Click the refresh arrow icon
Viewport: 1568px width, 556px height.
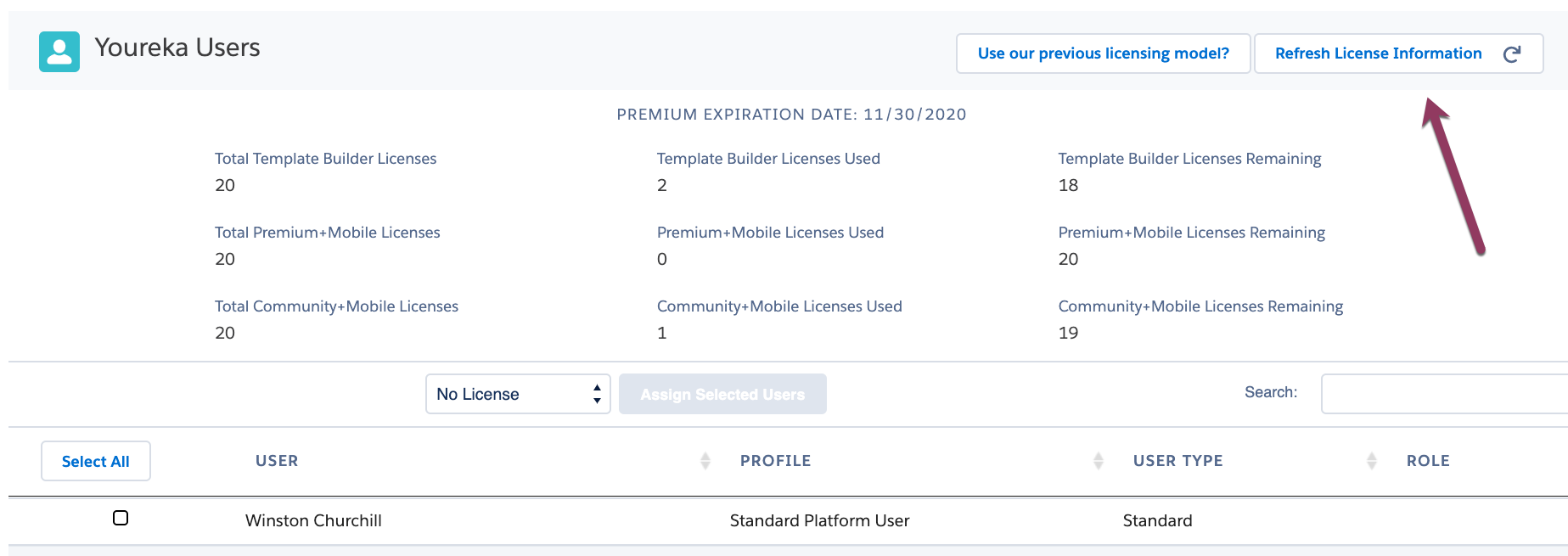(1512, 54)
